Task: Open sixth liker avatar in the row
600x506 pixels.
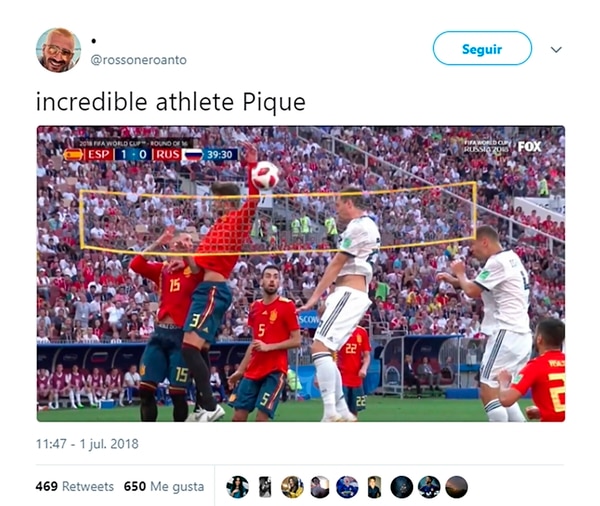Action: (x=374, y=487)
